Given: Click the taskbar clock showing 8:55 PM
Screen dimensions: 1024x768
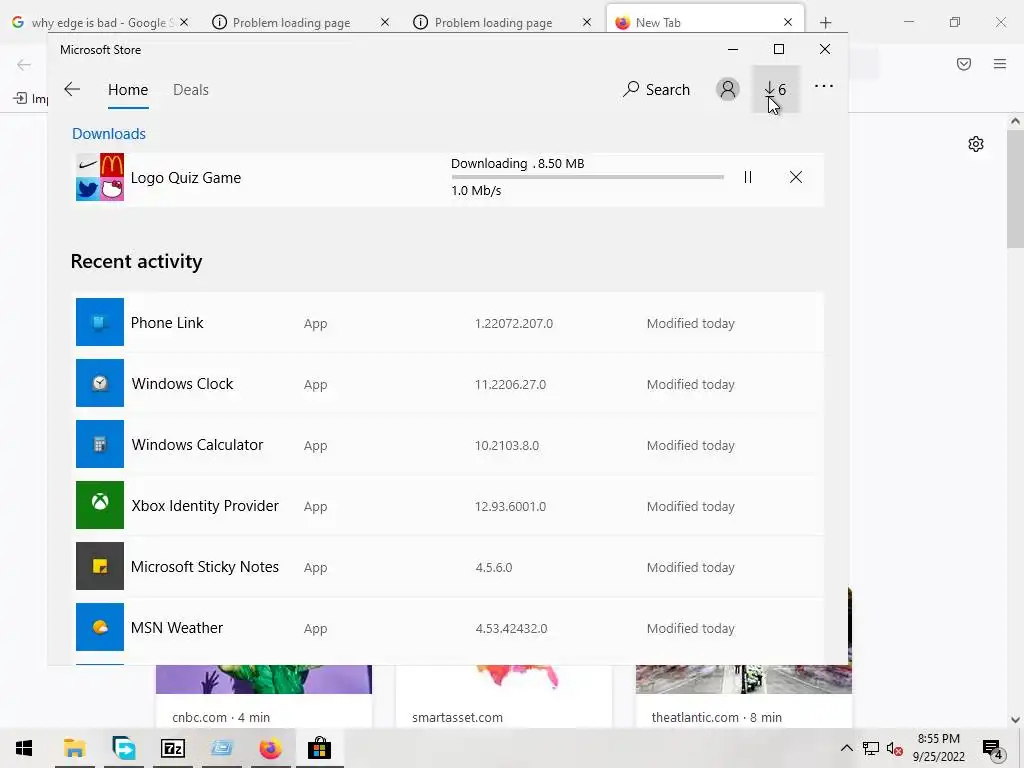Looking at the screenshot, I should 938,748.
